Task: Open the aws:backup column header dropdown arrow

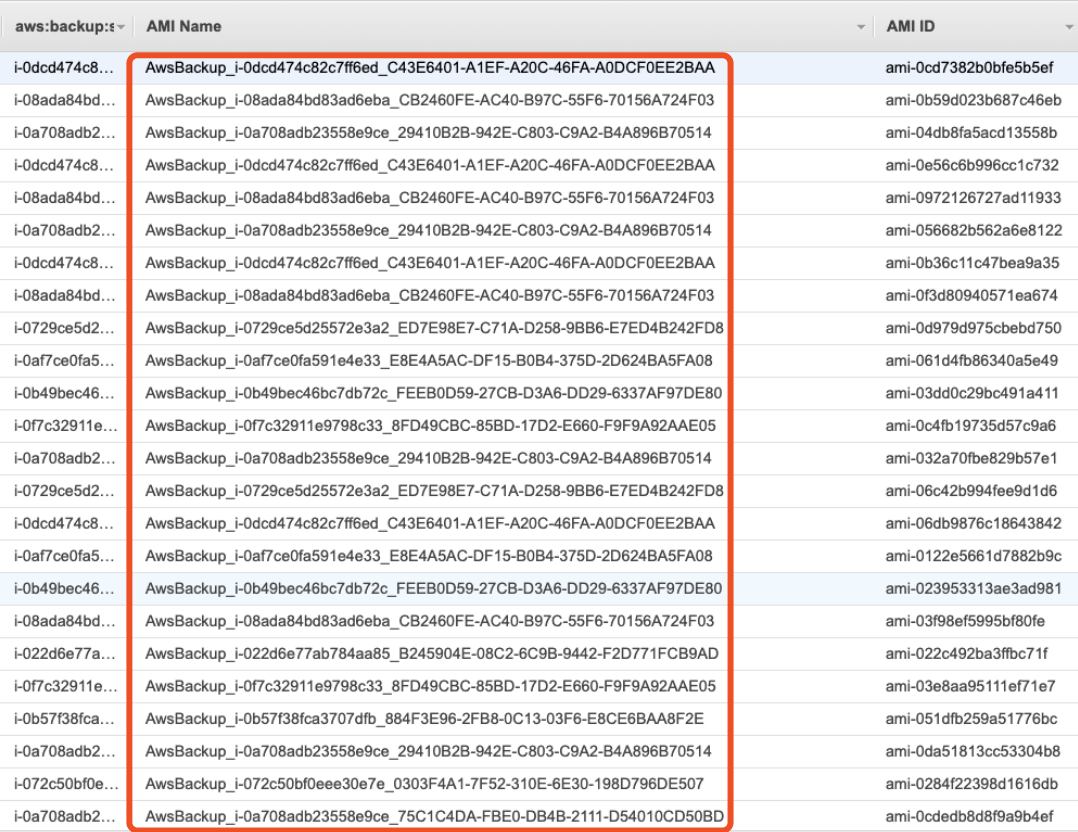Action: (x=121, y=27)
